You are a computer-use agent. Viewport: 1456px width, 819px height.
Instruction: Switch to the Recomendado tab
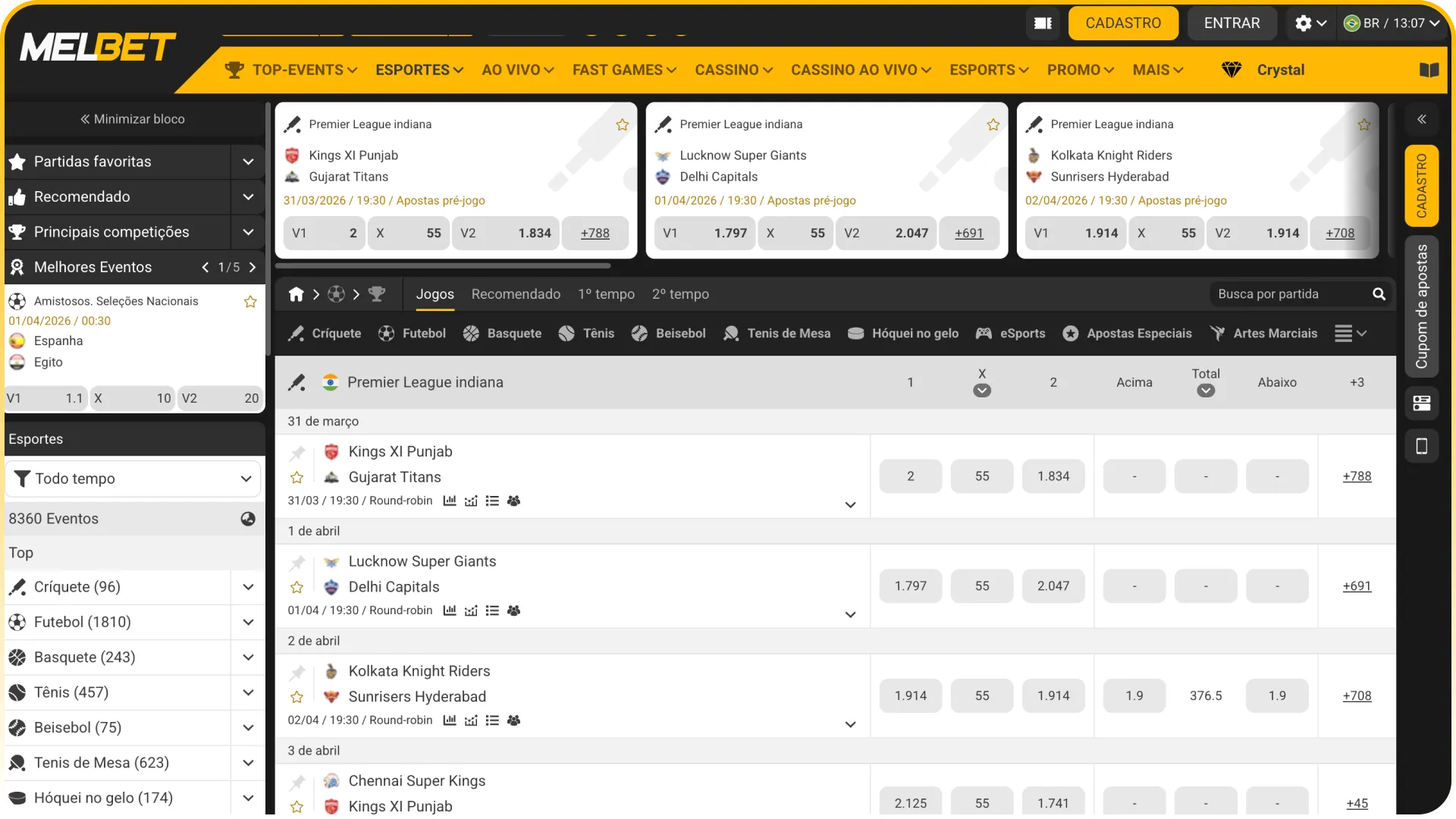point(516,294)
